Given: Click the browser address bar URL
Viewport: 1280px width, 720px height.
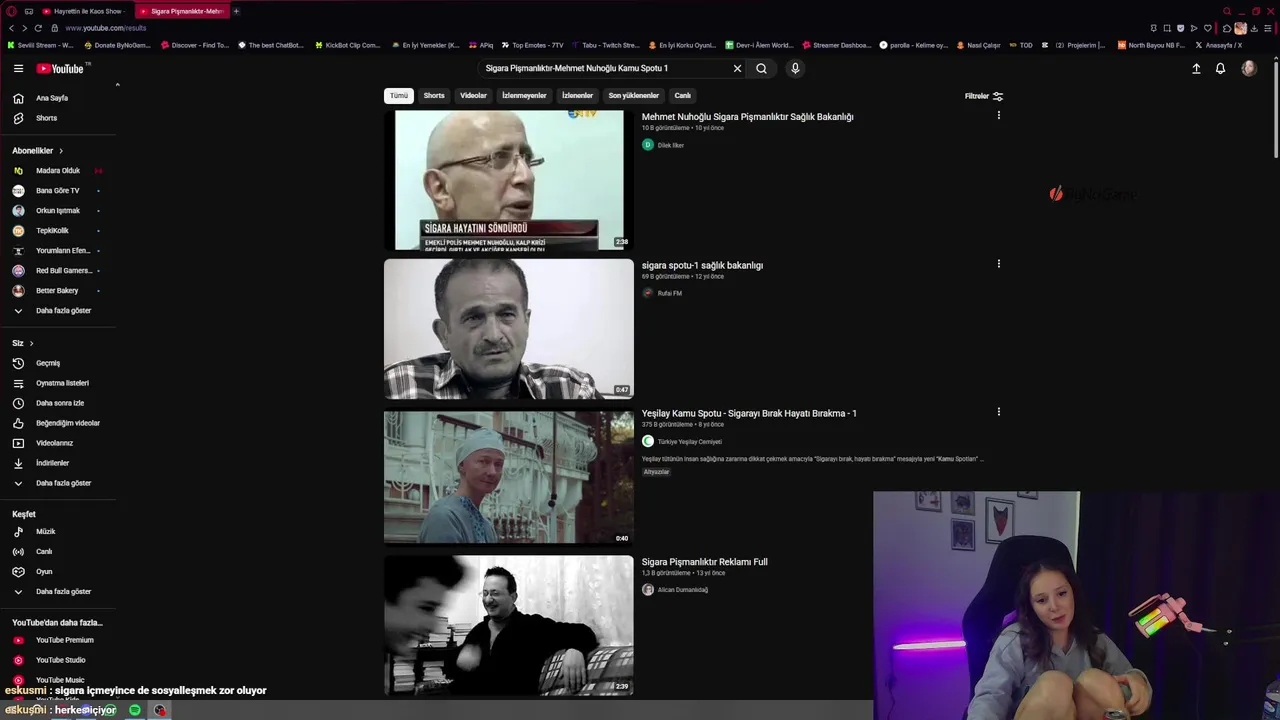Looking at the screenshot, I should click(x=106, y=28).
